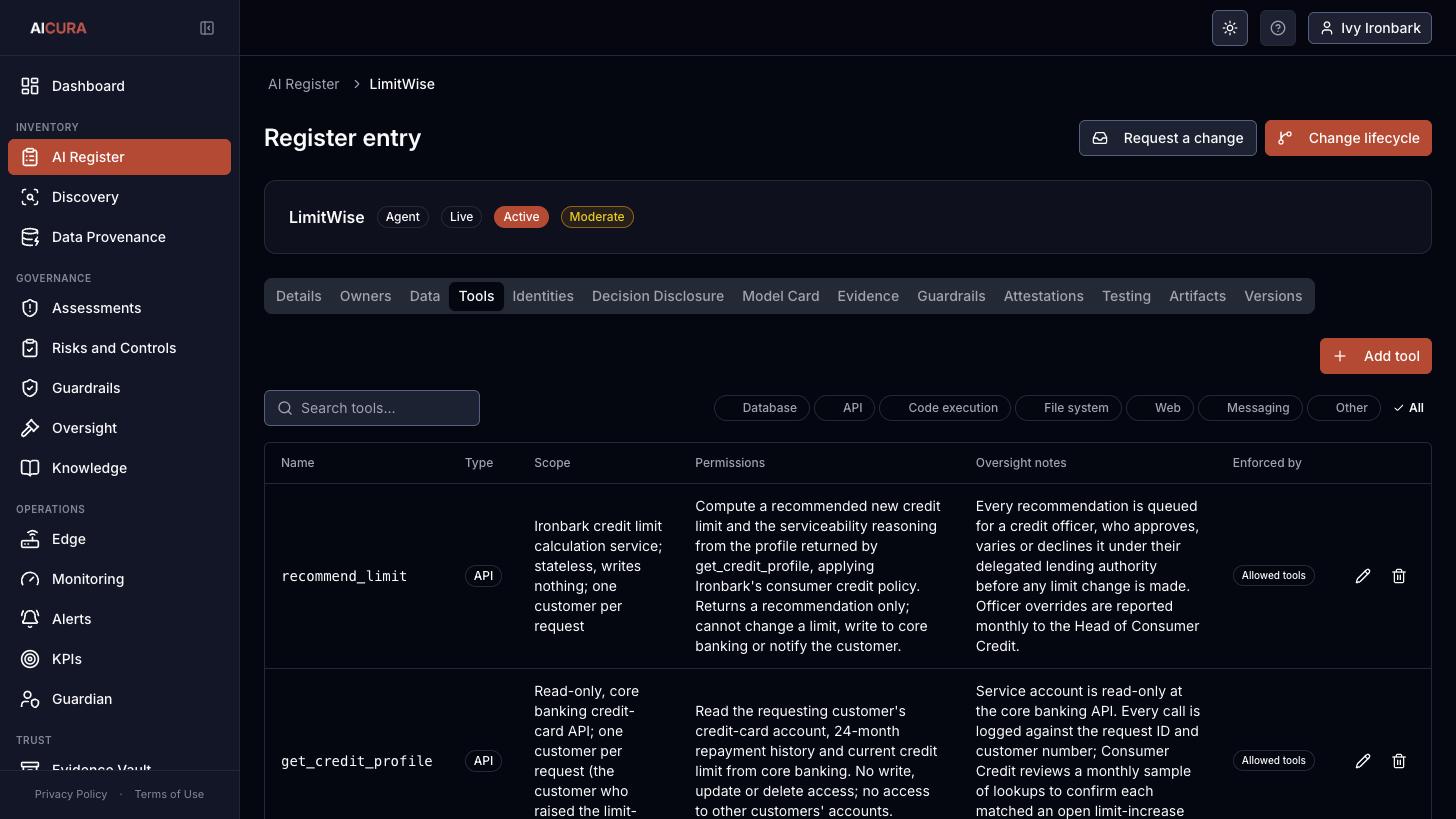Edit the get_credit_profile tool pencil icon
1456x819 pixels.
(1363, 761)
